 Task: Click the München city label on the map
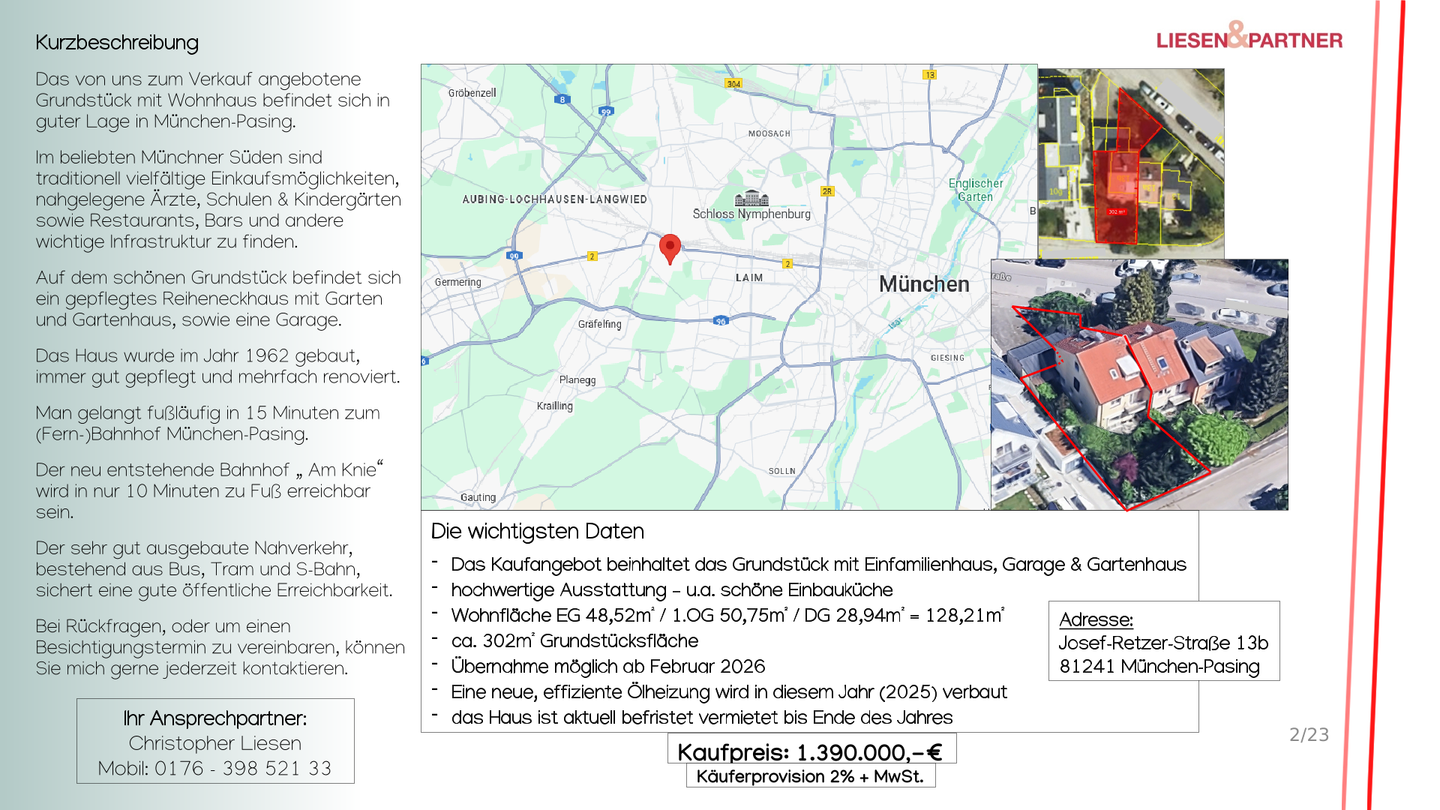(x=924, y=284)
